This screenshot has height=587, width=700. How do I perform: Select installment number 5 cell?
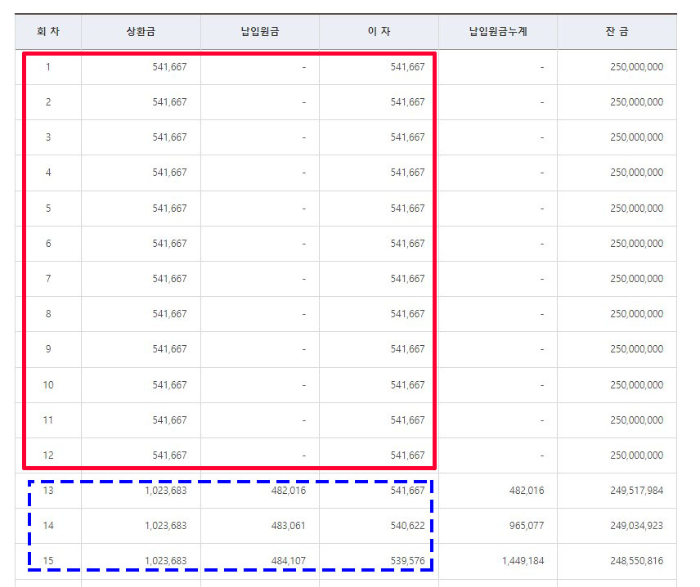pyautogui.click(x=48, y=208)
